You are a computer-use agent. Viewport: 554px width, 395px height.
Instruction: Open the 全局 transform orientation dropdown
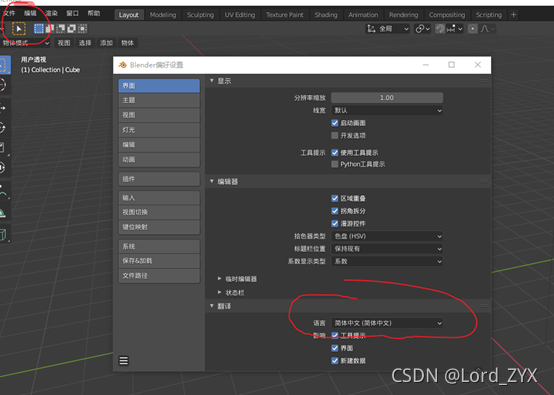click(x=388, y=29)
